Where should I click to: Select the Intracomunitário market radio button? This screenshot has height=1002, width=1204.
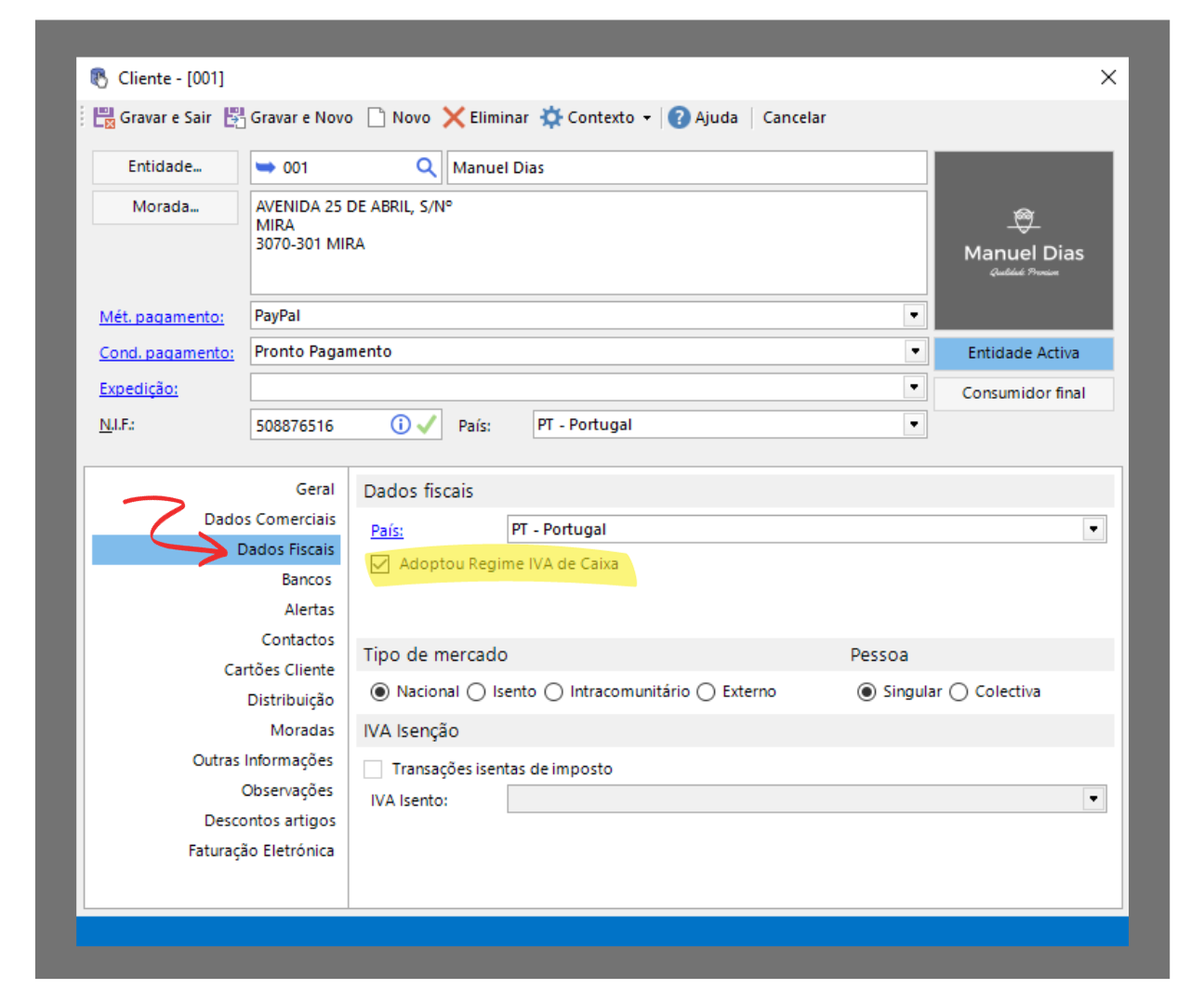554,692
